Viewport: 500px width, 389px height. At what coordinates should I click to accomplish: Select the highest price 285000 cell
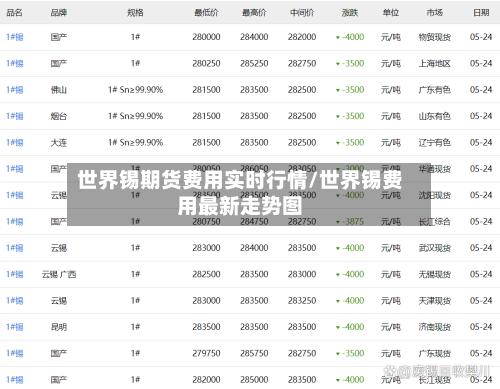click(x=254, y=380)
